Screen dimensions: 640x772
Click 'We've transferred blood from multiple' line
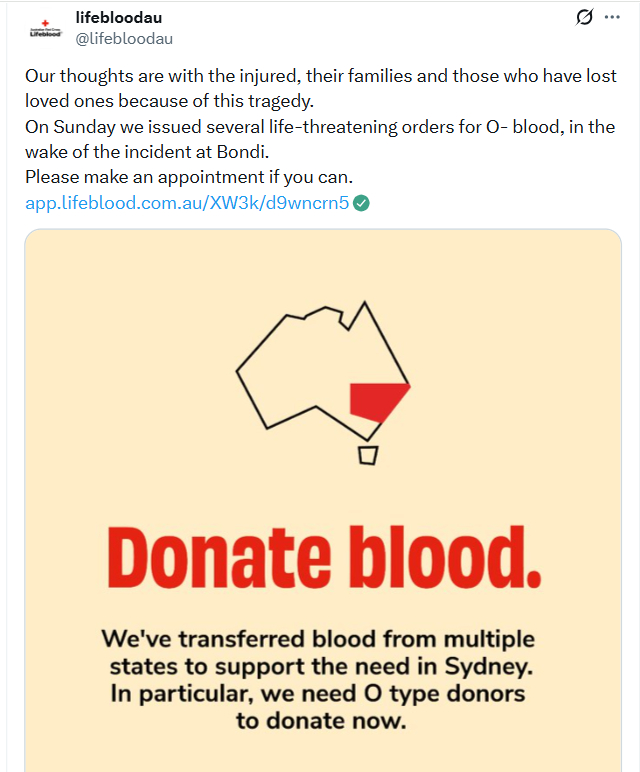318,639
